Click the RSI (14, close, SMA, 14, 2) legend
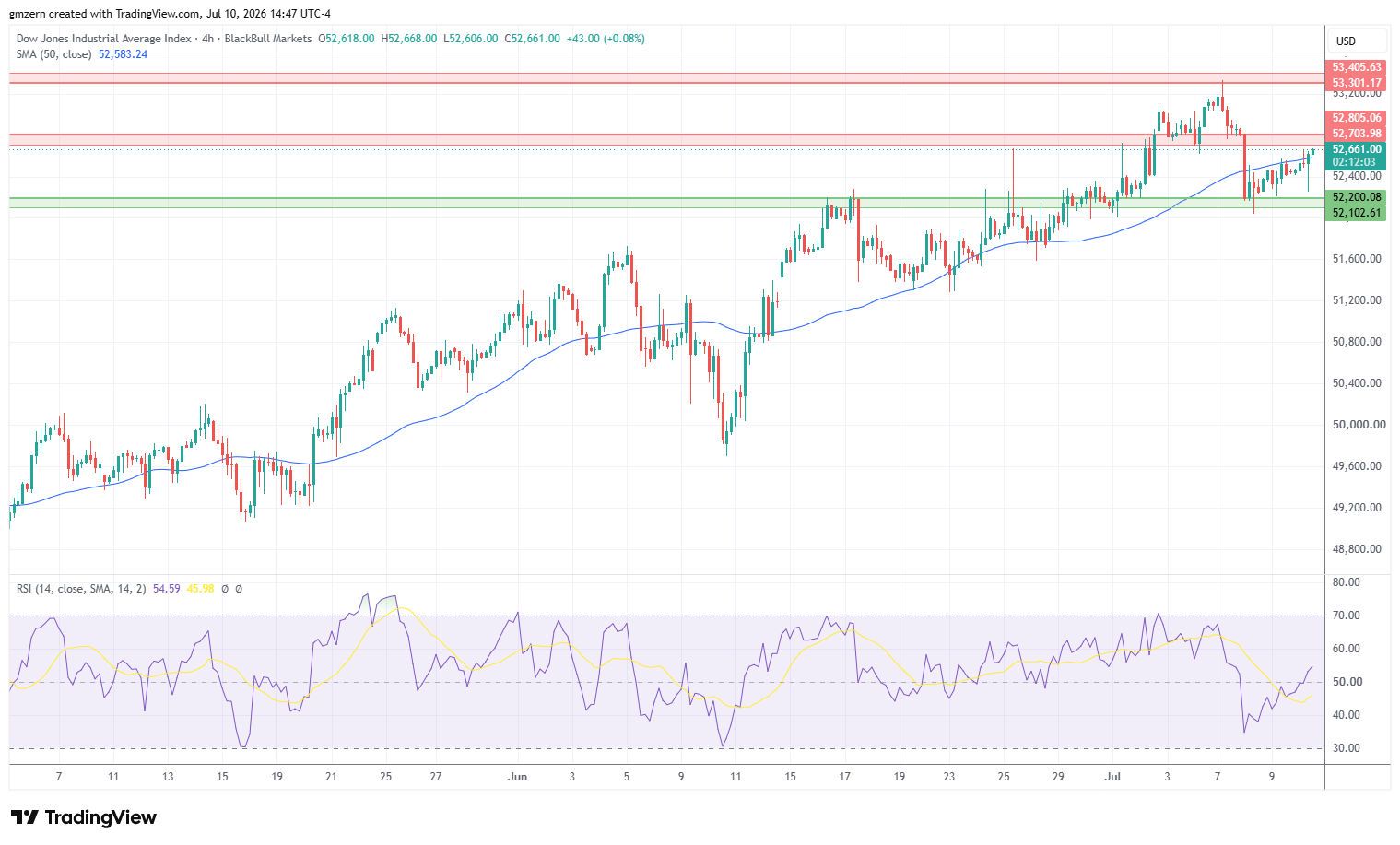The width and height of the screenshot is (1400, 845). coord(81,588)
